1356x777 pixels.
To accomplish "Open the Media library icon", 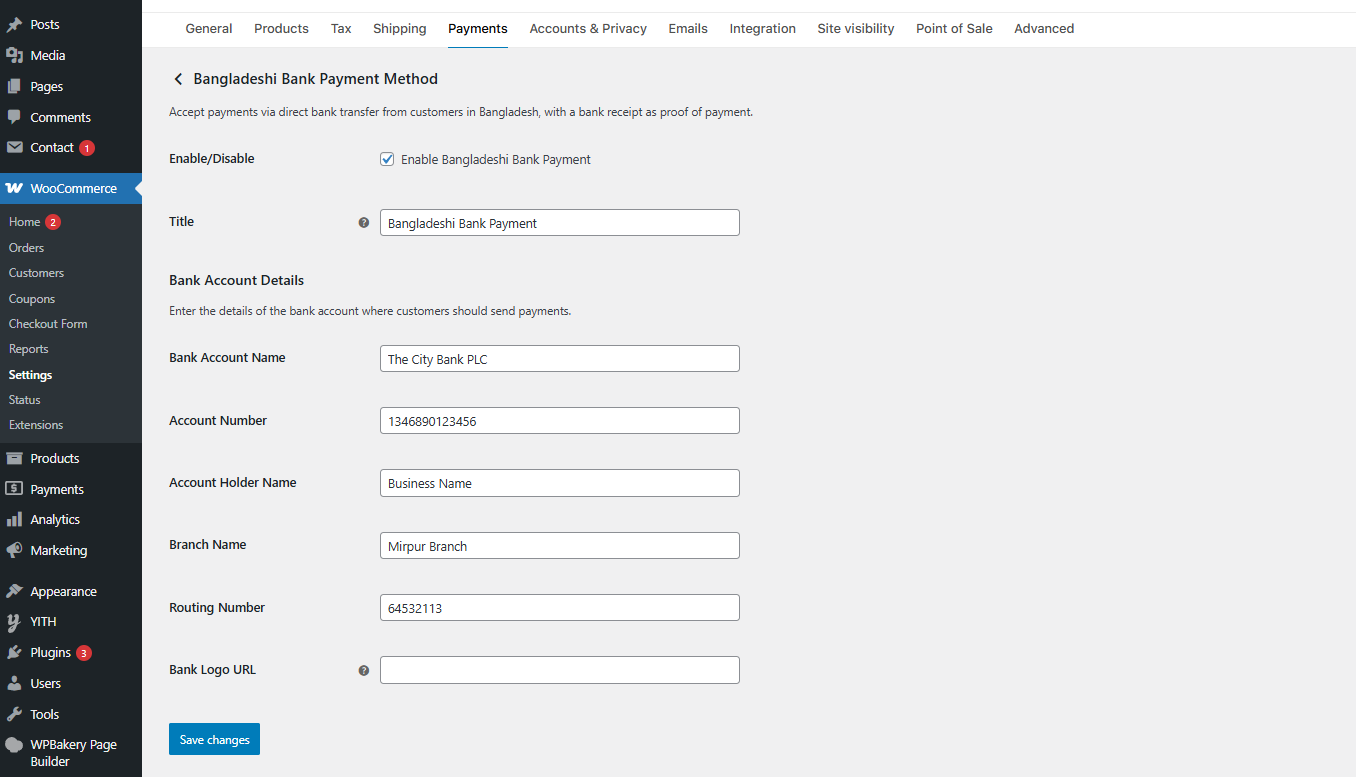I will pyautogui.click(x=14, y=55).
